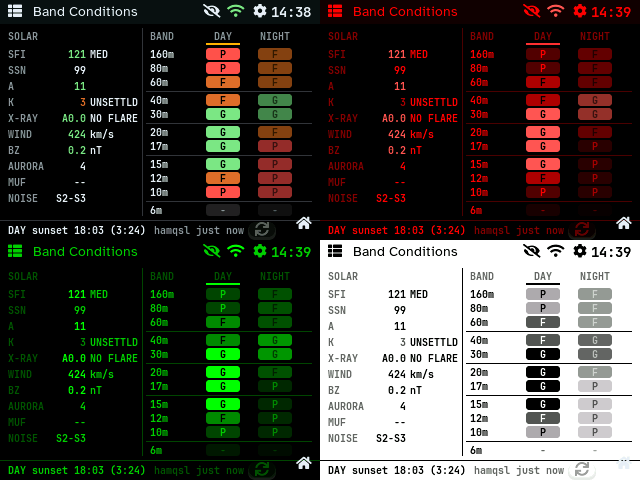Click the WiFi icon in the dark-theme panel
The image size is (640, 480).
pos(236,11)
